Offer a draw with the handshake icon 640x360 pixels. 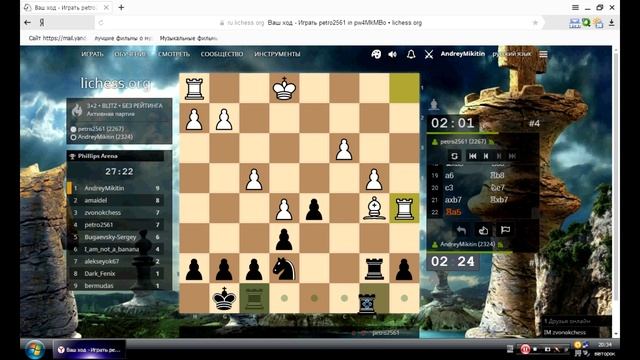pyautogui.click(x=483, y=230)
